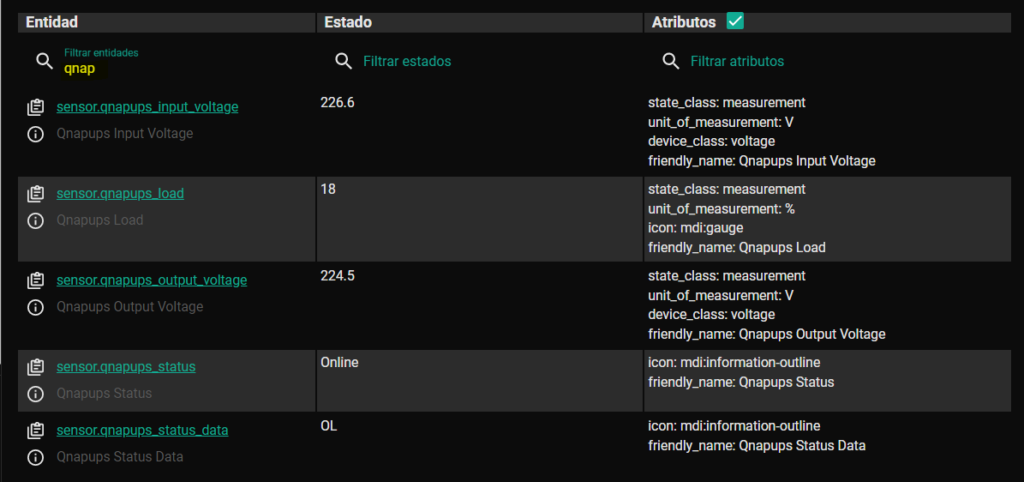
Task: Show info icon for Qnapups Status
Action: [35, 394]
